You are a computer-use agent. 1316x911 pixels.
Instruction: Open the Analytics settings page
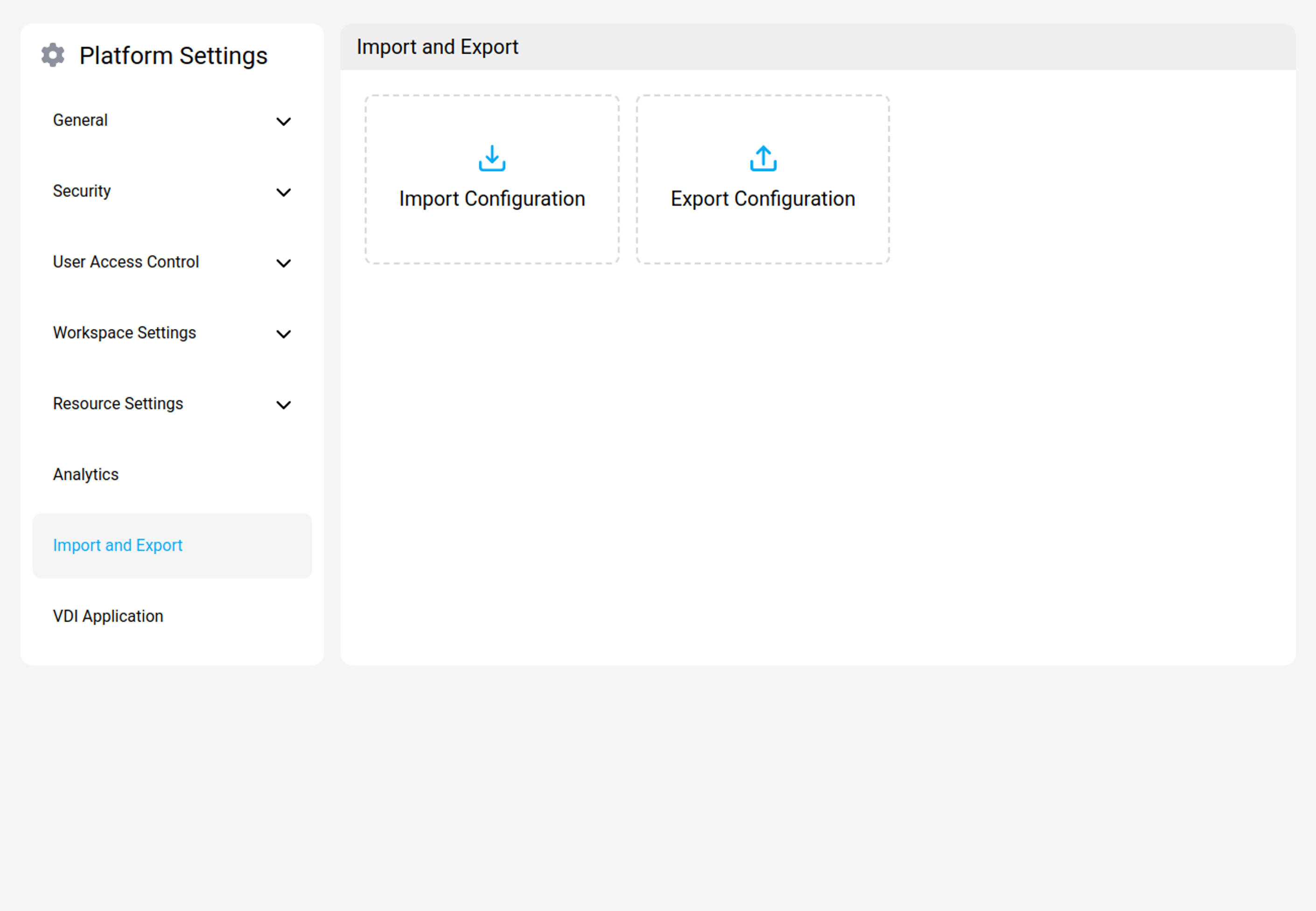[x=85, y=474]
